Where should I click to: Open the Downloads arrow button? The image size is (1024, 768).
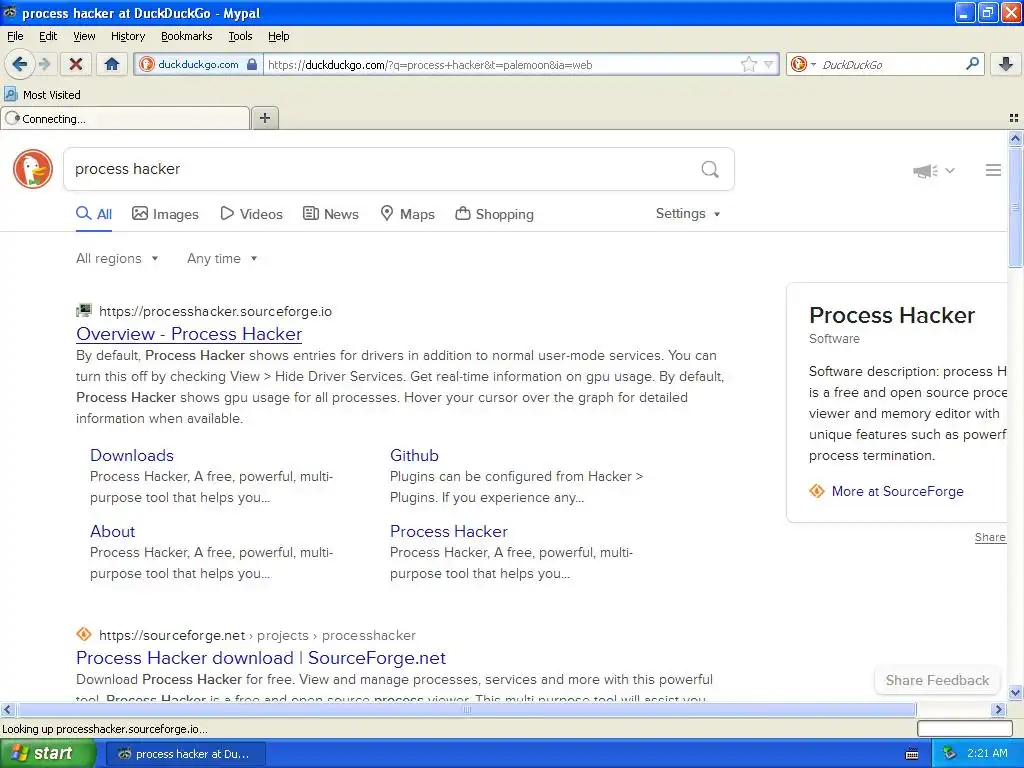click(1006, 64)
